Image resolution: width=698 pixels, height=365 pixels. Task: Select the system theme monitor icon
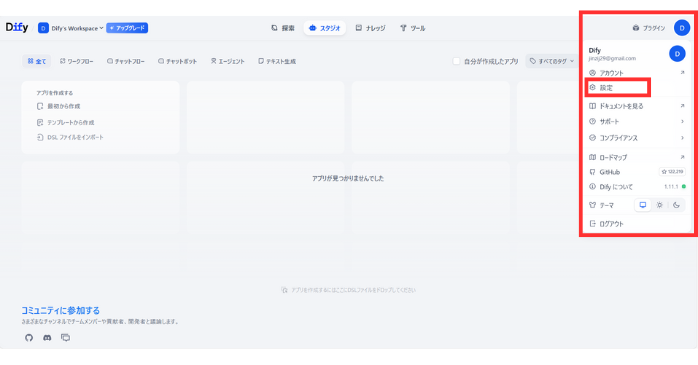643,205
